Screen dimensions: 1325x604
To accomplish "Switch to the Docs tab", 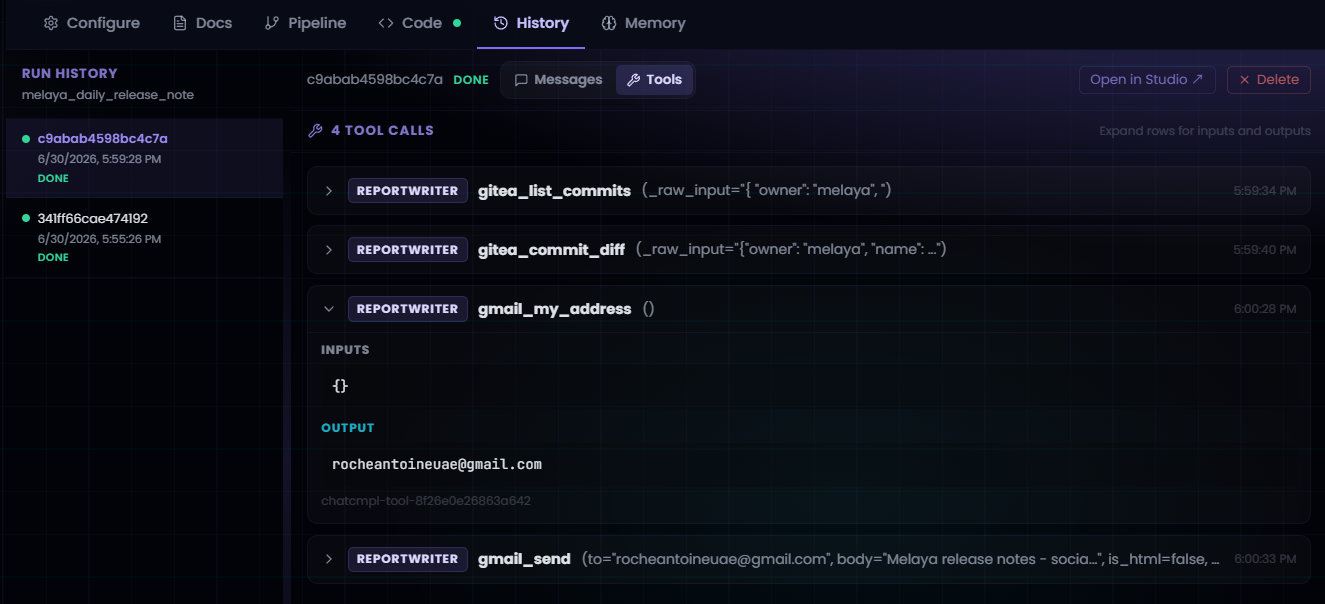I will [202, 23].
